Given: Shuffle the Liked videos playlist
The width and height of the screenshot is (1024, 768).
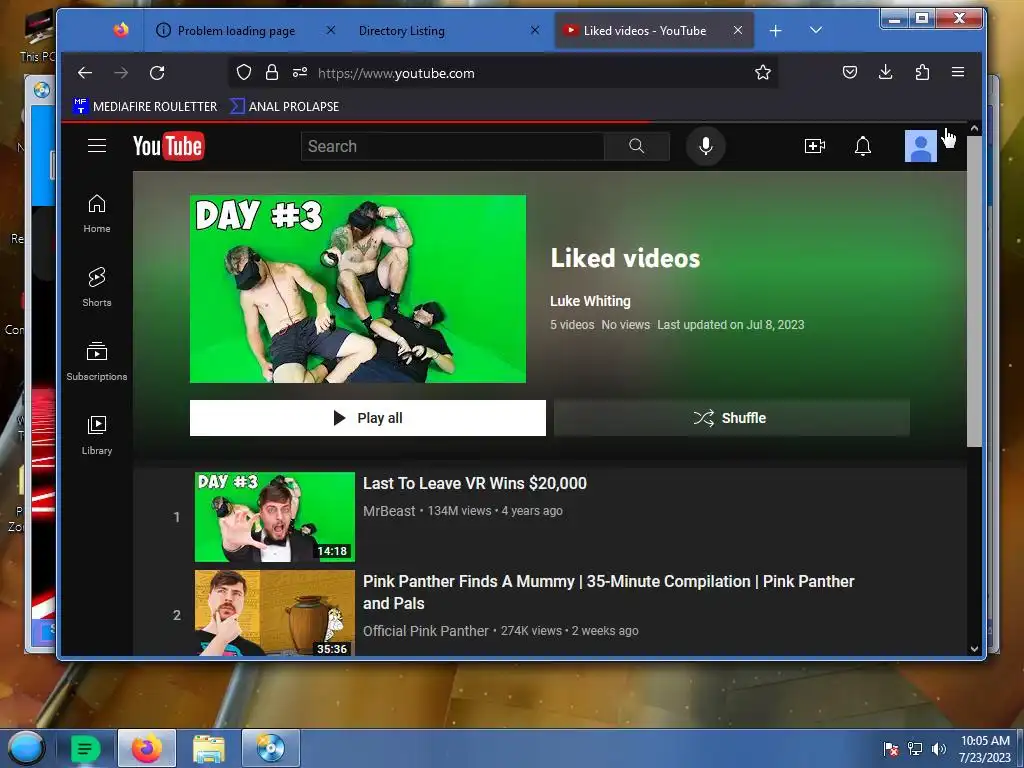Looking at the screenshot, I should pyautogui.click(x=731, y=418).
